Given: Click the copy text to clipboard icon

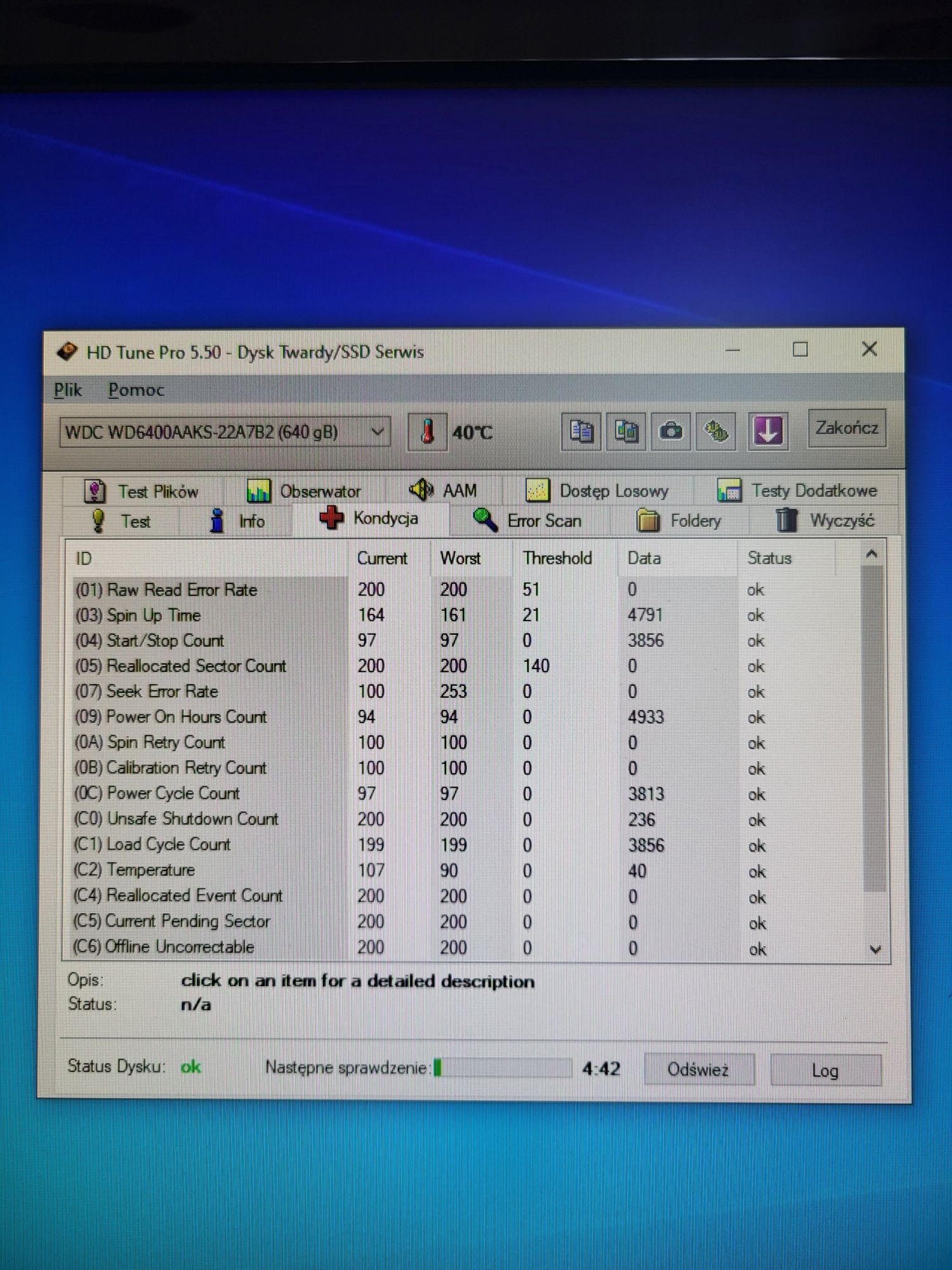Looking at the screenshot, I should (581, 432).
